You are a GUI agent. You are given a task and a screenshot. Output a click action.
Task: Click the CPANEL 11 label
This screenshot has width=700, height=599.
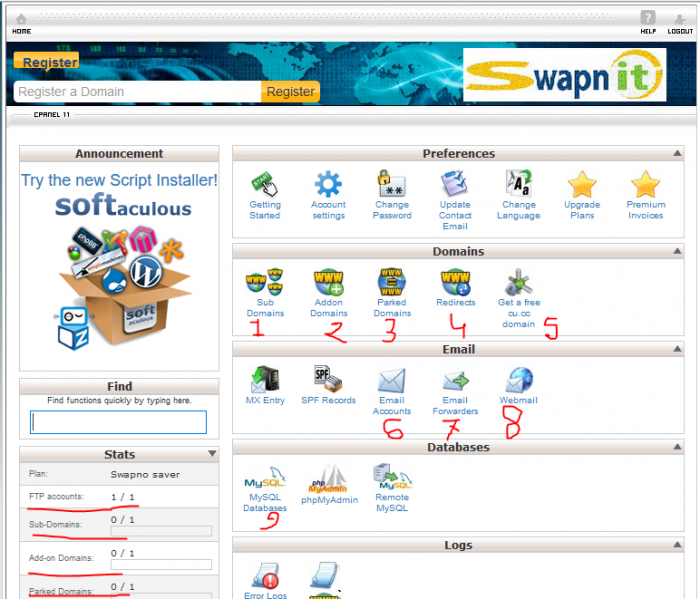tap(52, 115)
